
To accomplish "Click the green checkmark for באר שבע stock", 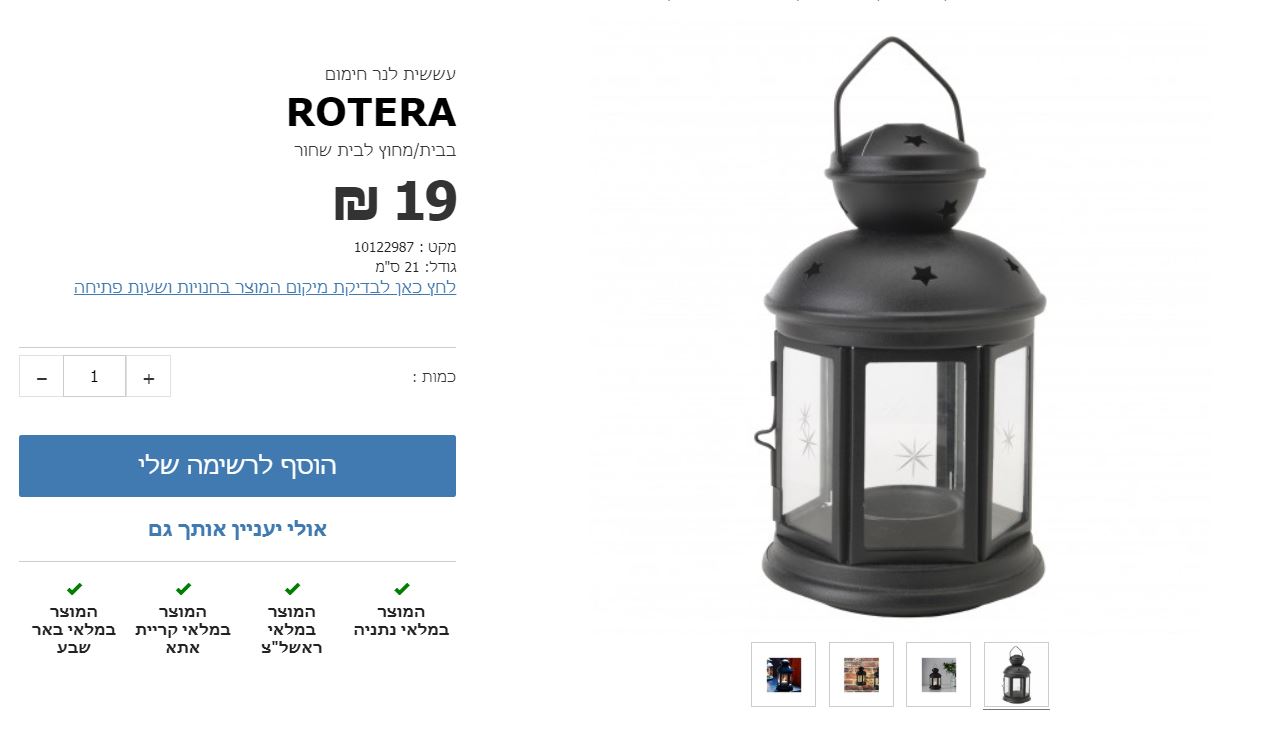I will pyautogui.click(x=74, y=589).
